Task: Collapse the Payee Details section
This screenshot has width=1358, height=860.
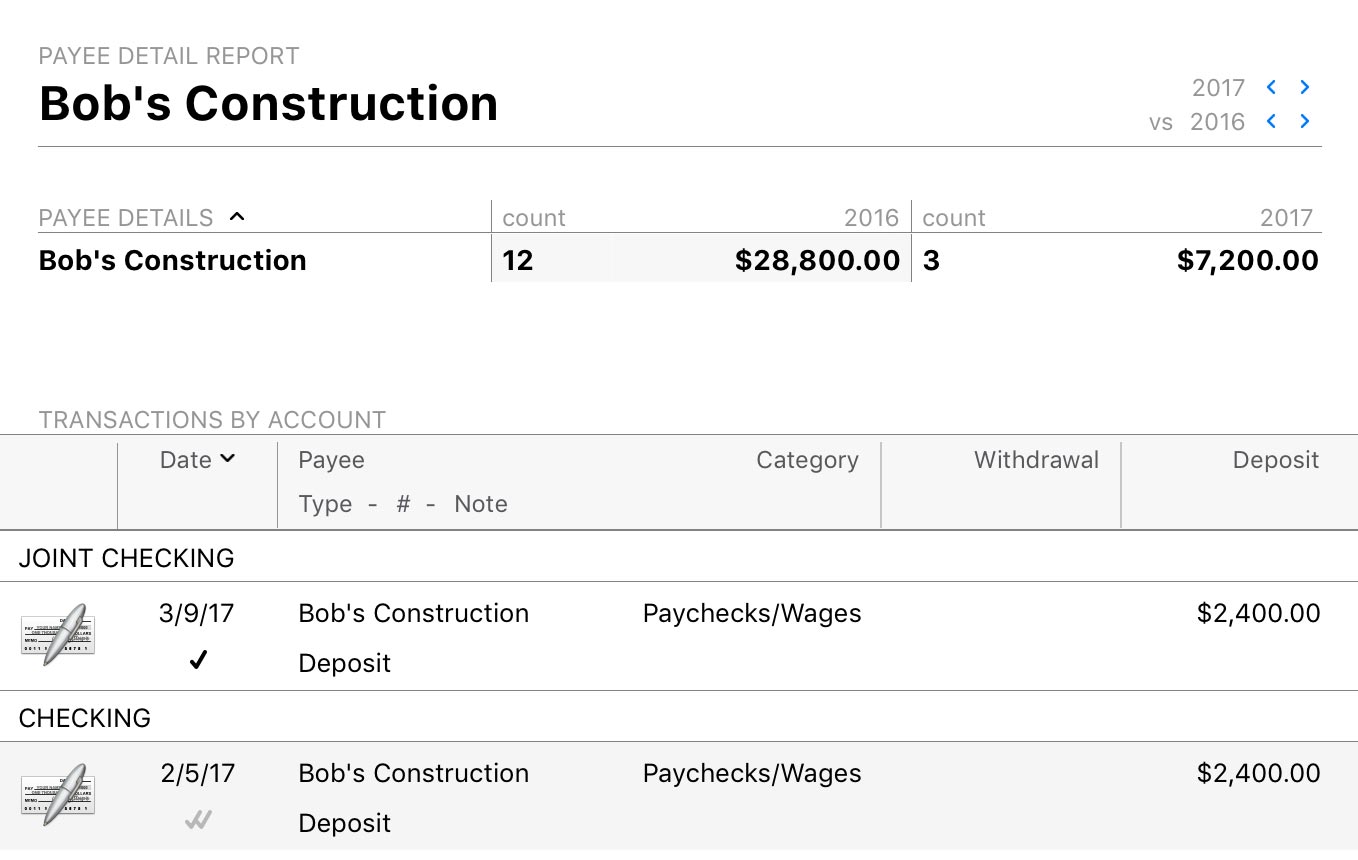Action: (x=237, y=217)
